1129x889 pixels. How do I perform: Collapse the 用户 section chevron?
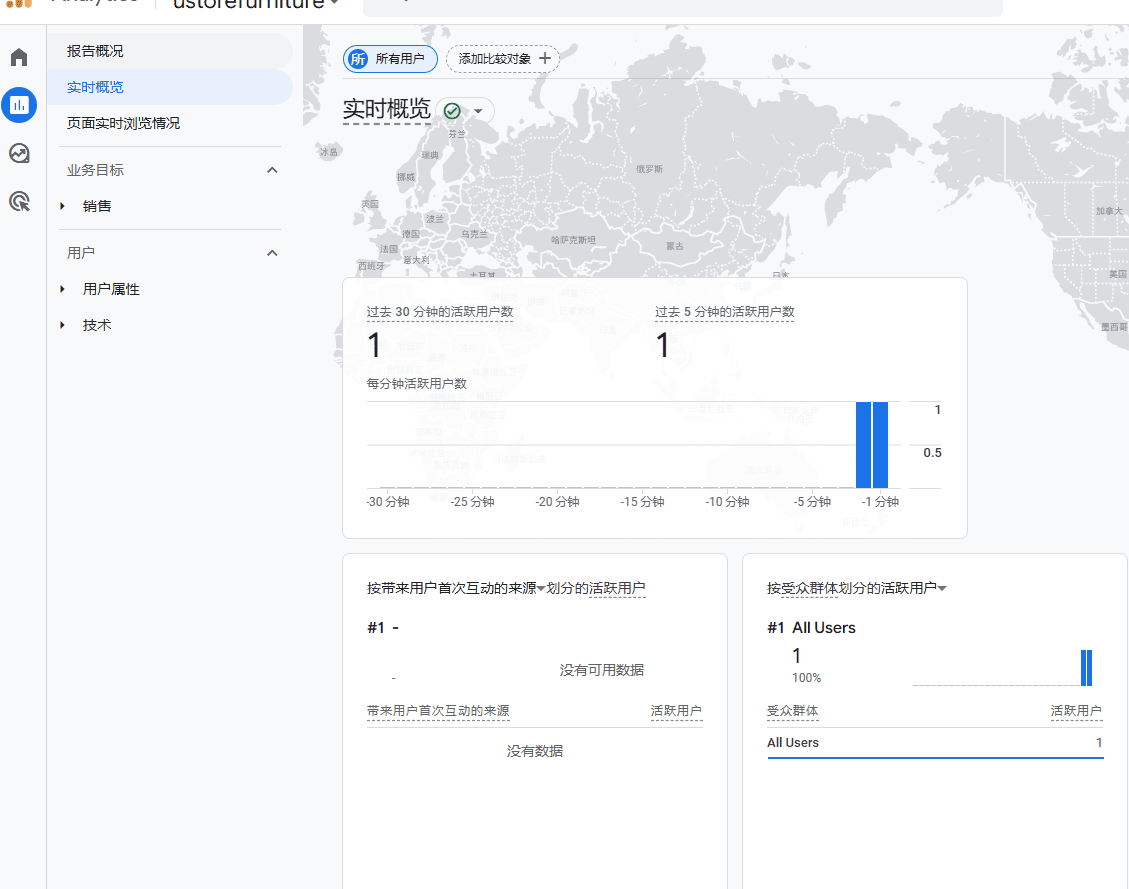pos(272,253)
